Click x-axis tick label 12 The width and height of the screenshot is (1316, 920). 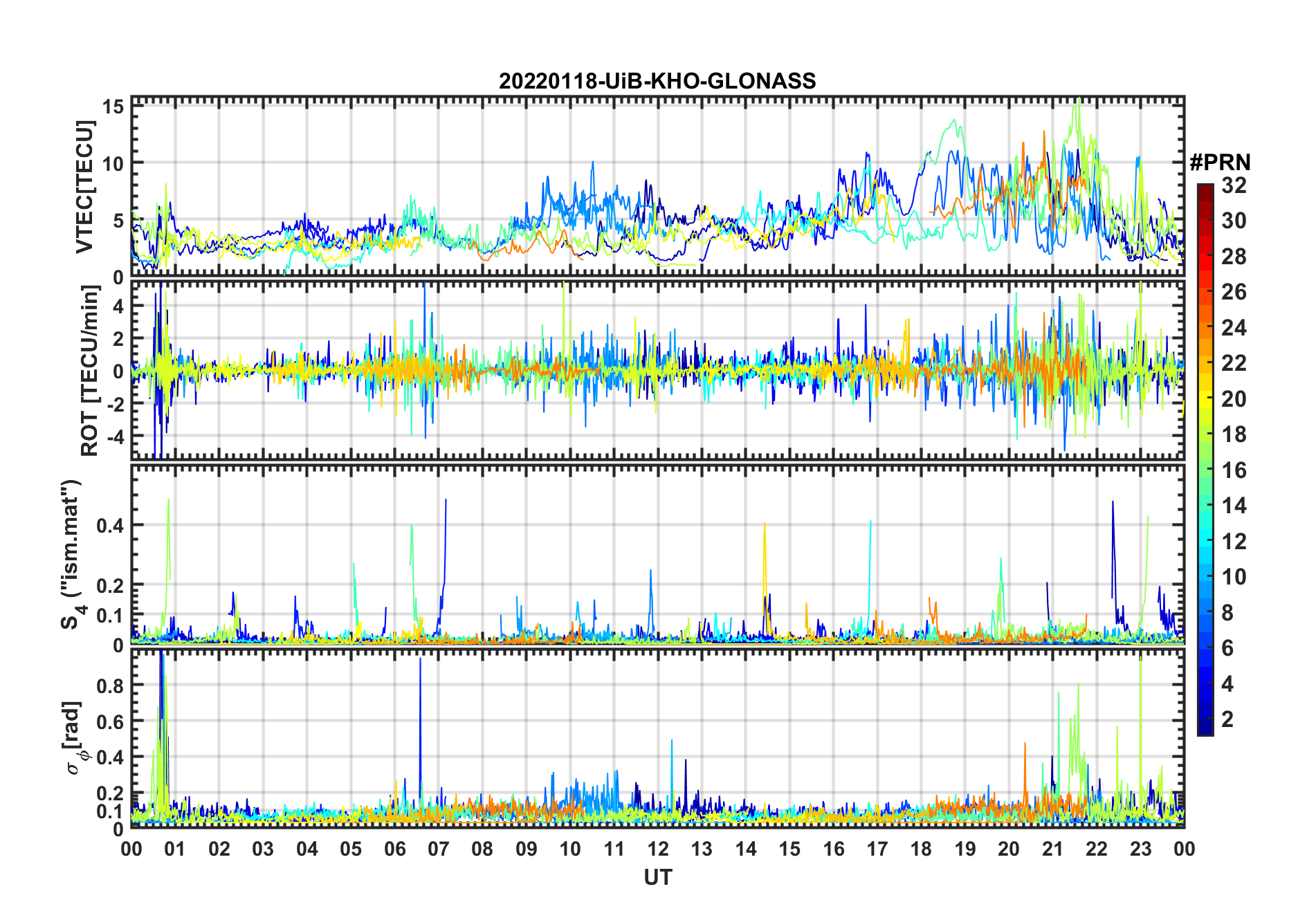(658, 849)
